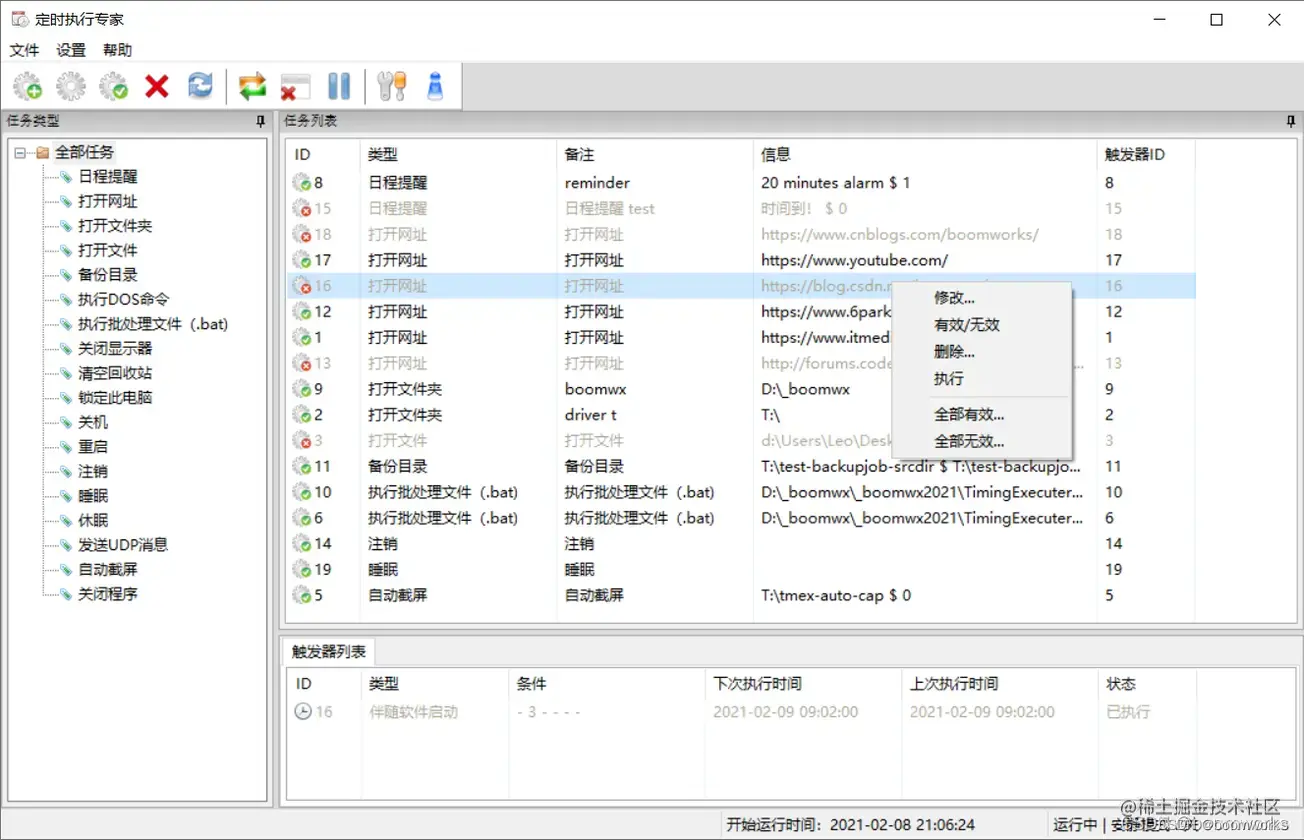1304x840 pixels.
Task: Select the 触发器列表 tab
Action: pos(328,652)
